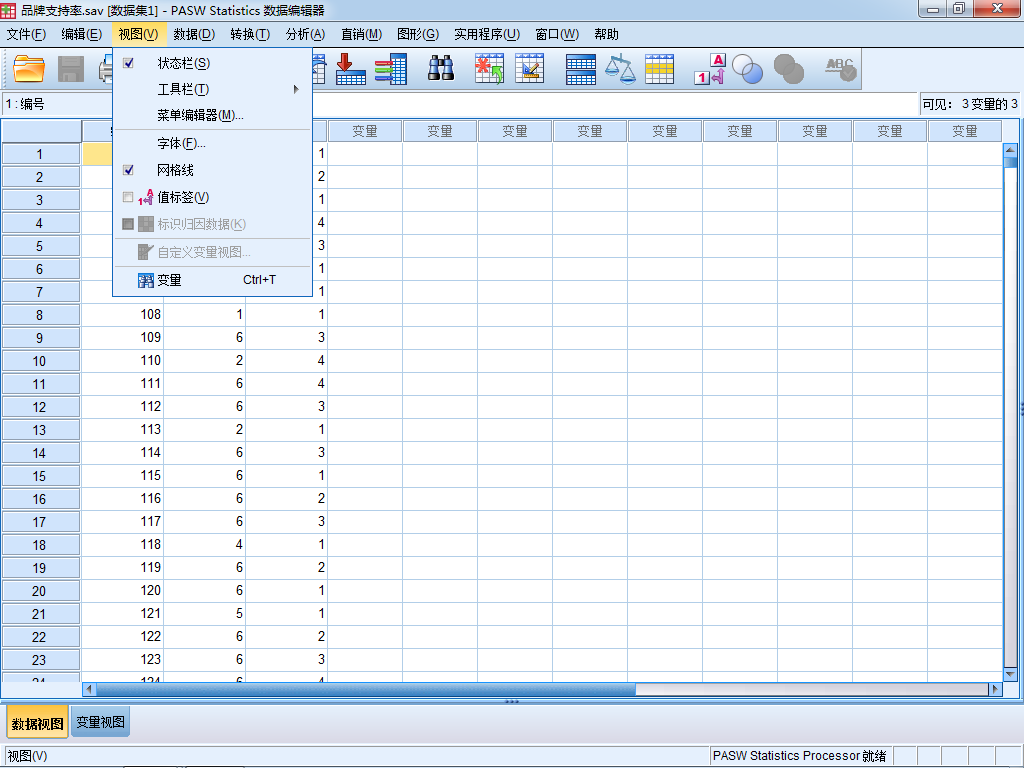Click cell with value 121

(x=123, y=613)
